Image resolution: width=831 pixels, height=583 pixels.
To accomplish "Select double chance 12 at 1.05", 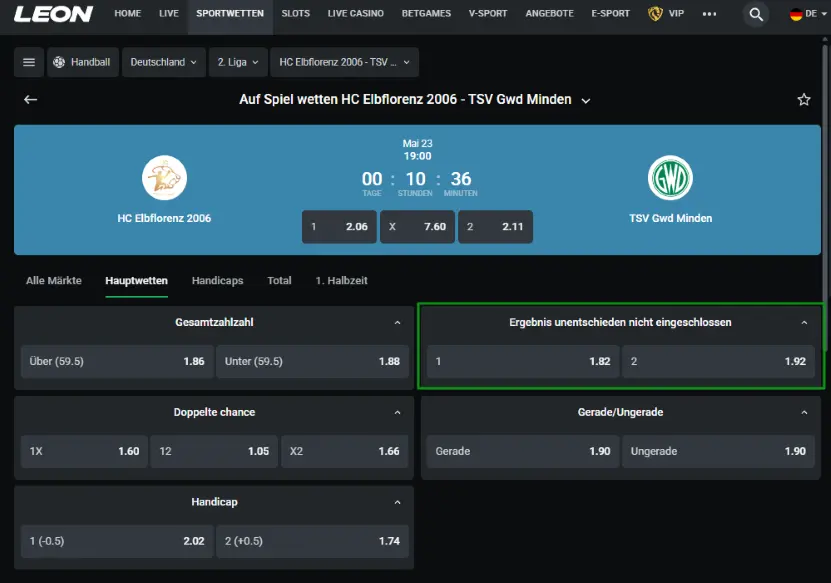I will [214, 452].
